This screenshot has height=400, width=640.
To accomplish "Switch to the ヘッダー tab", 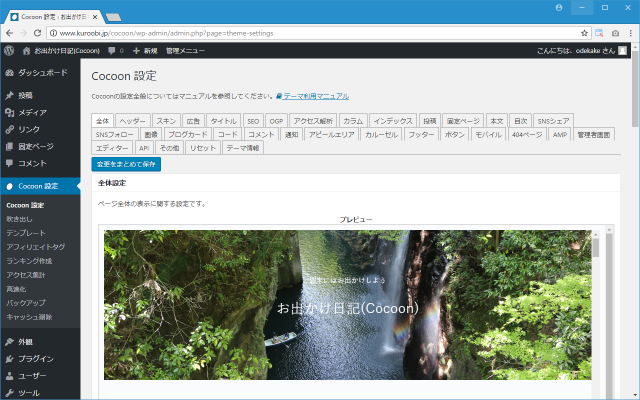I will coord(133,121).
